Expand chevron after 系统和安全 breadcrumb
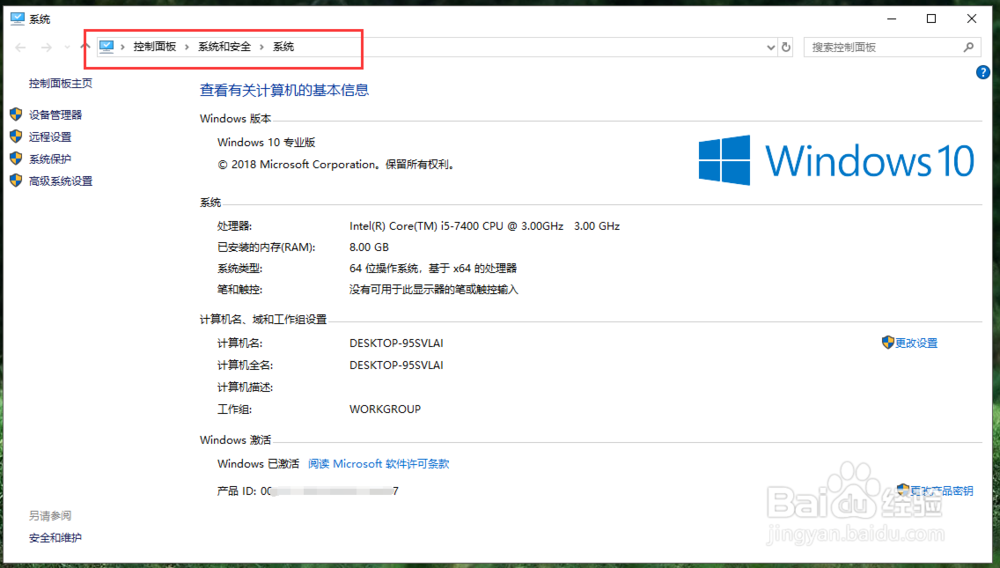This screenshot has height=568, width=1000. tap(261, 47)
